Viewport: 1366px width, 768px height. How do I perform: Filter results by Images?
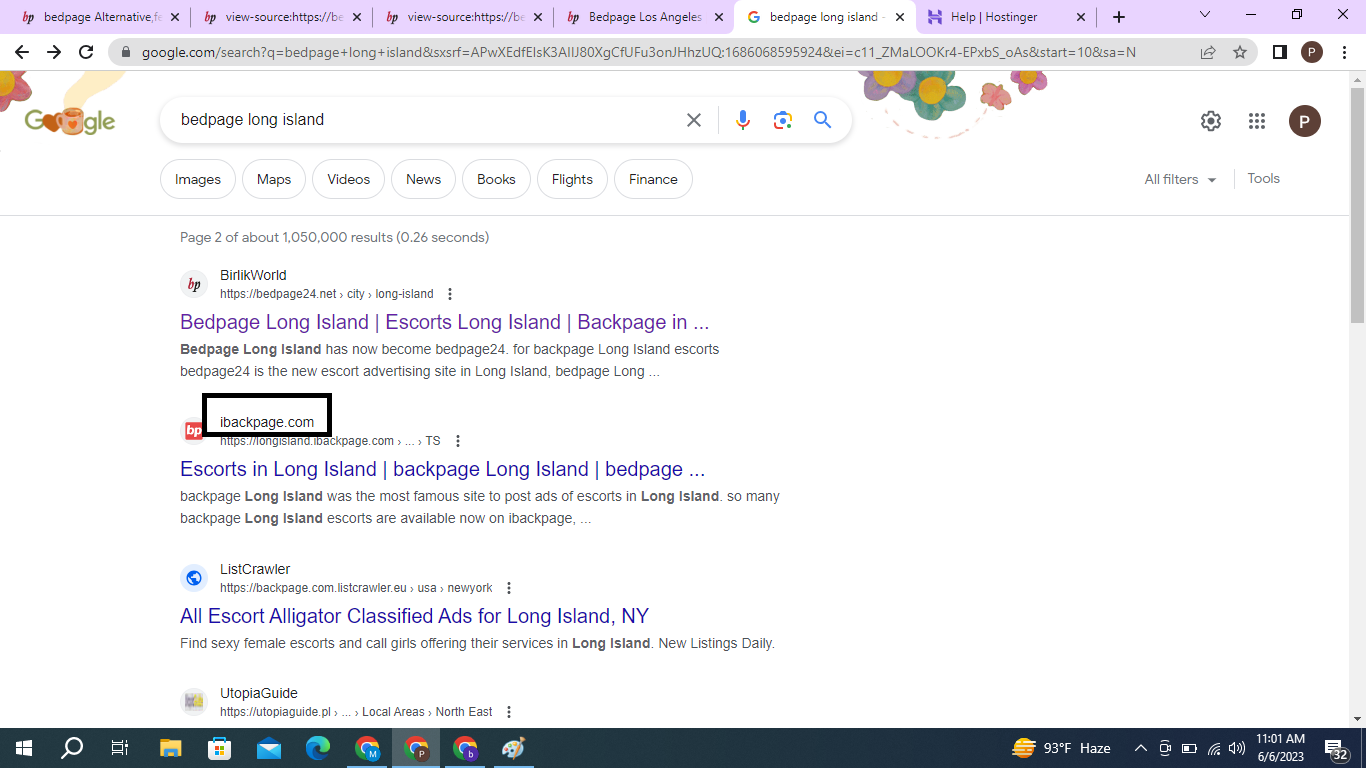[198, 180]
